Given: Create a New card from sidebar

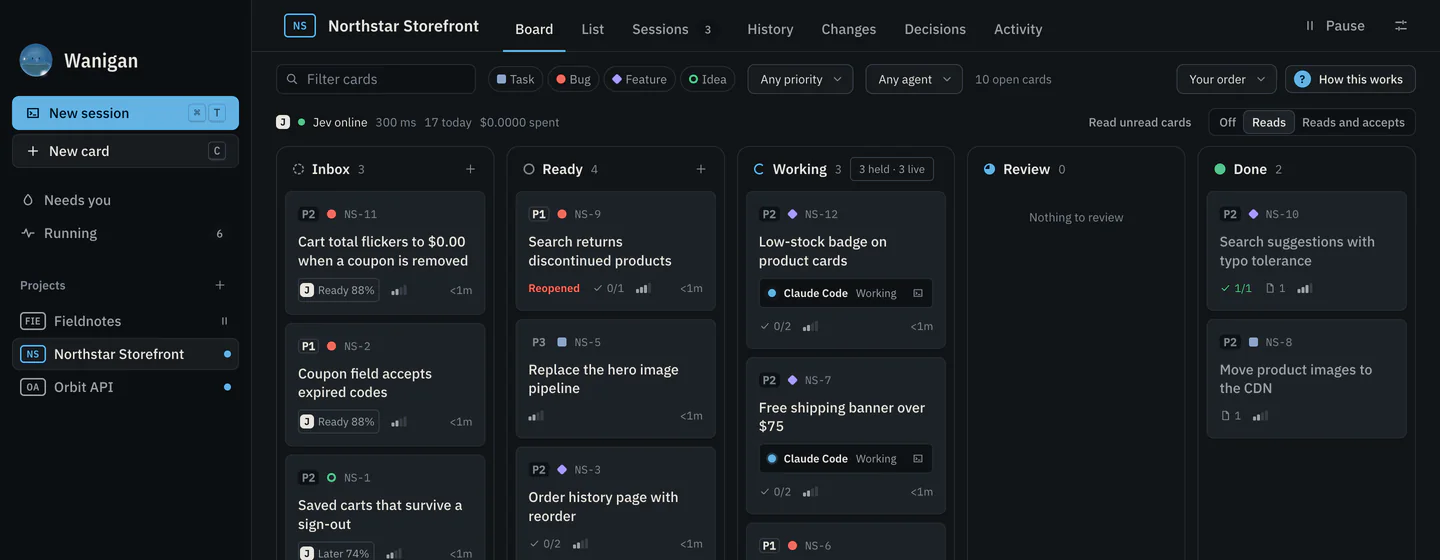Looking at the screenshot, I should click(x=125, y=151).
